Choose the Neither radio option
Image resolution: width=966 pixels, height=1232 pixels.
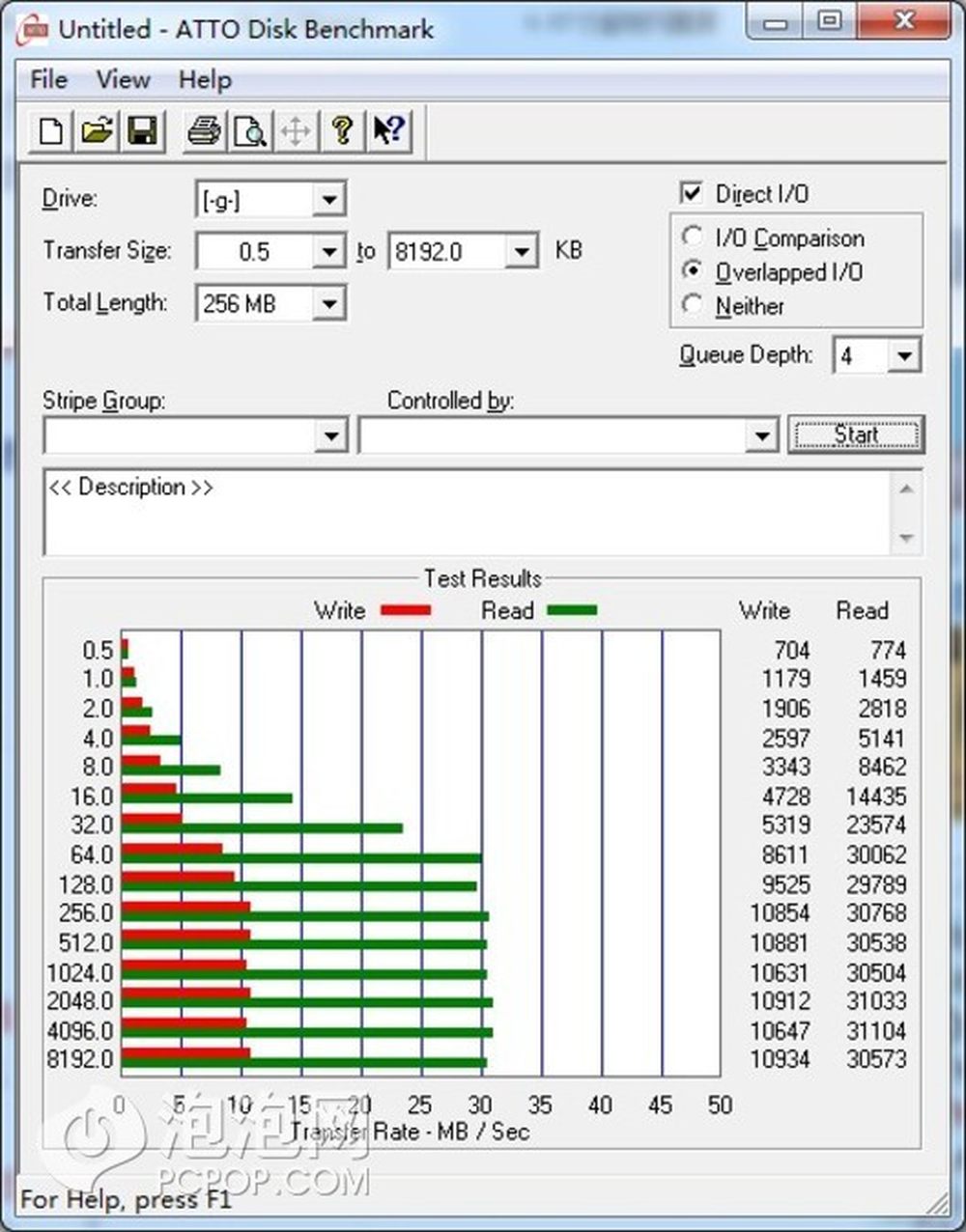692,305
